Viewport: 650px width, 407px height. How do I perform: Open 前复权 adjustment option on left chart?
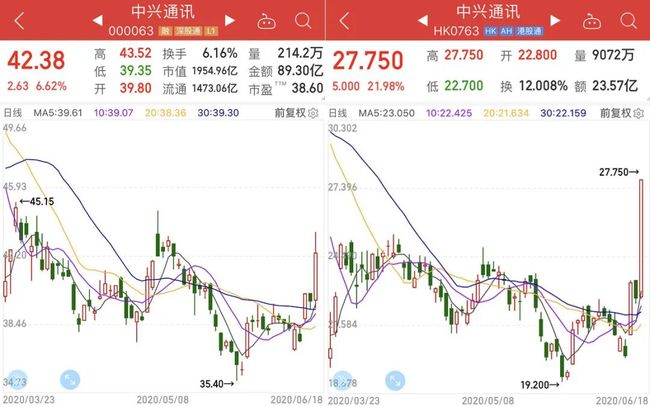[291, 113]
